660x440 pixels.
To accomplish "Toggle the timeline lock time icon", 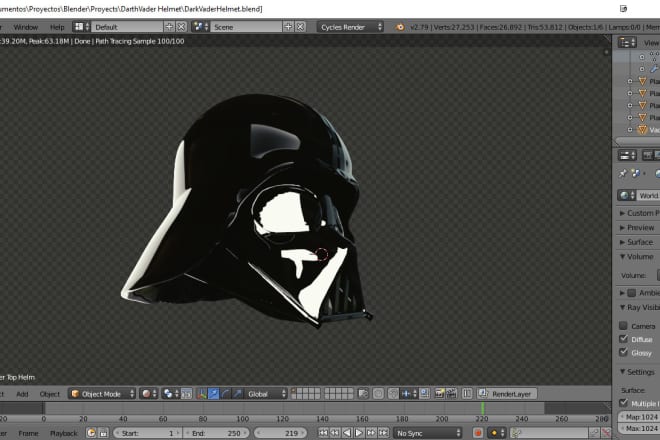I will point(104,433).
